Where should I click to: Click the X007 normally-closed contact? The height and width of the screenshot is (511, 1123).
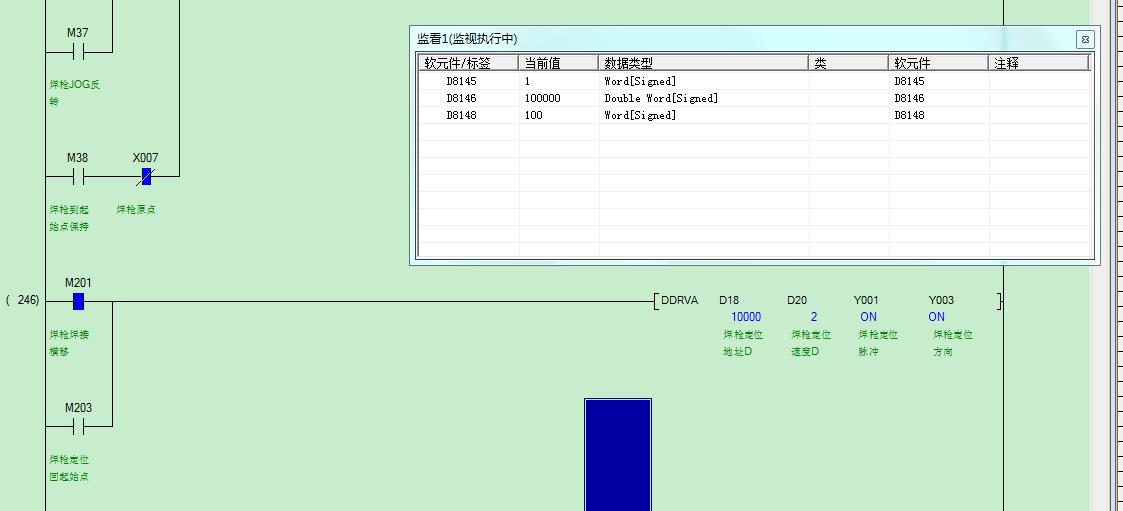point(145,177)
